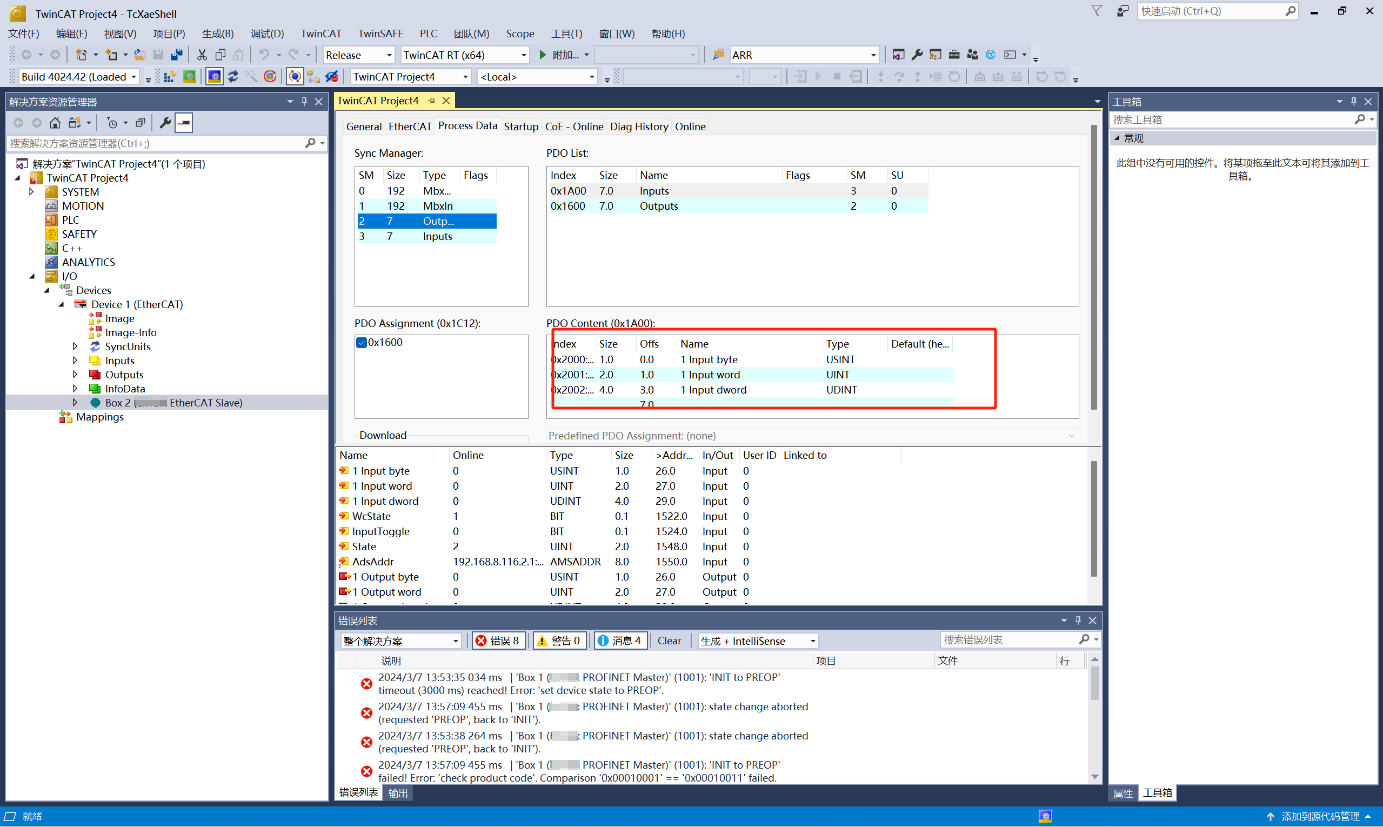Click the Save All icon
This screenshot has height=827, width=1383.
177,55
